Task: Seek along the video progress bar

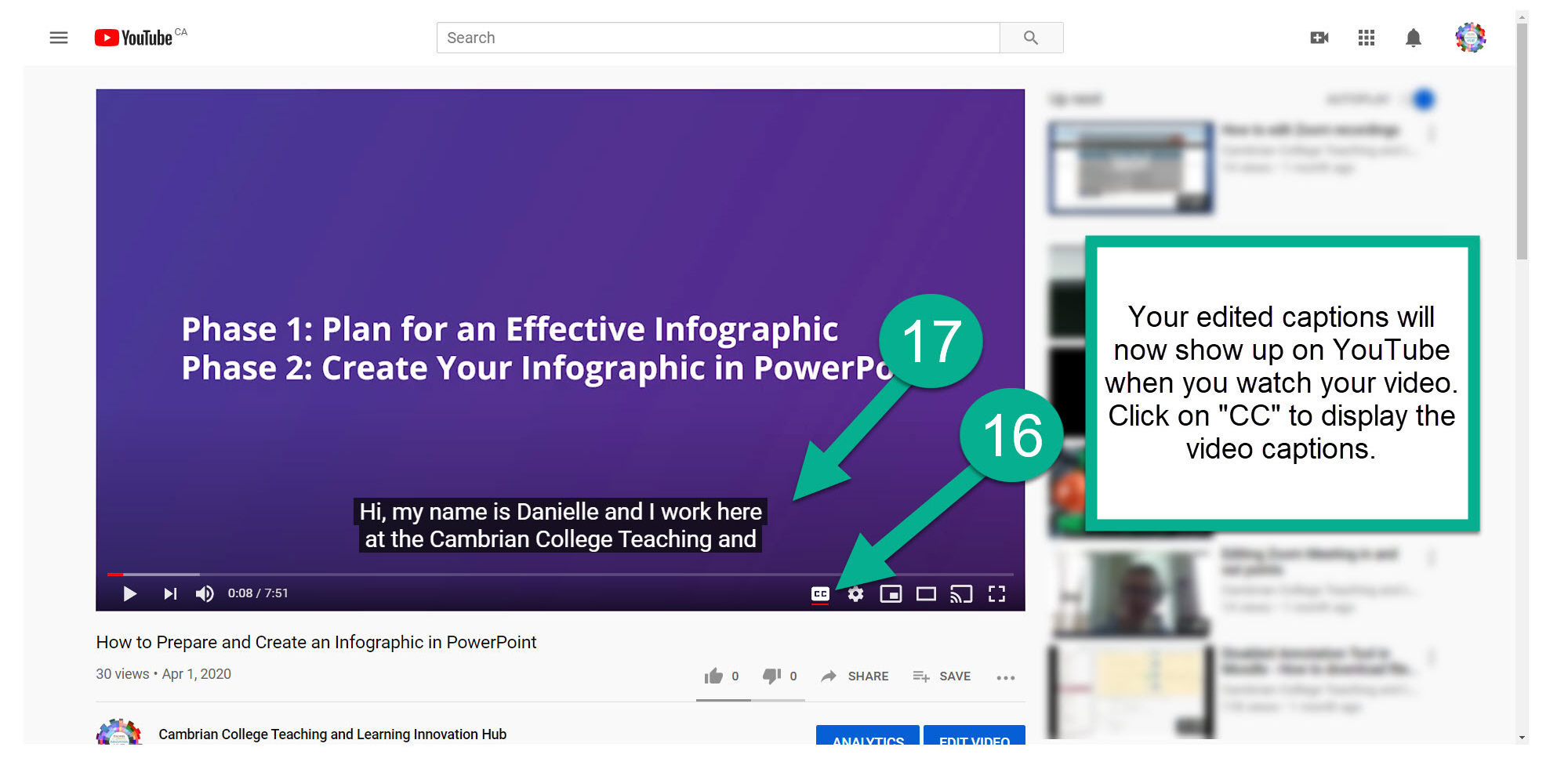Action: (561, 575)
